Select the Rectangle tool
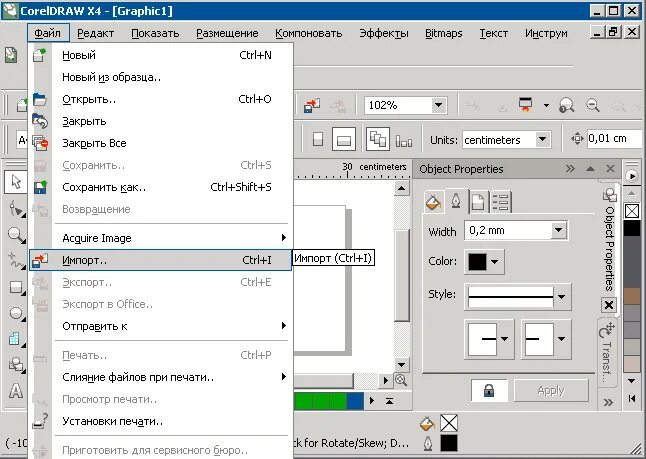 (x=16, y=287)
